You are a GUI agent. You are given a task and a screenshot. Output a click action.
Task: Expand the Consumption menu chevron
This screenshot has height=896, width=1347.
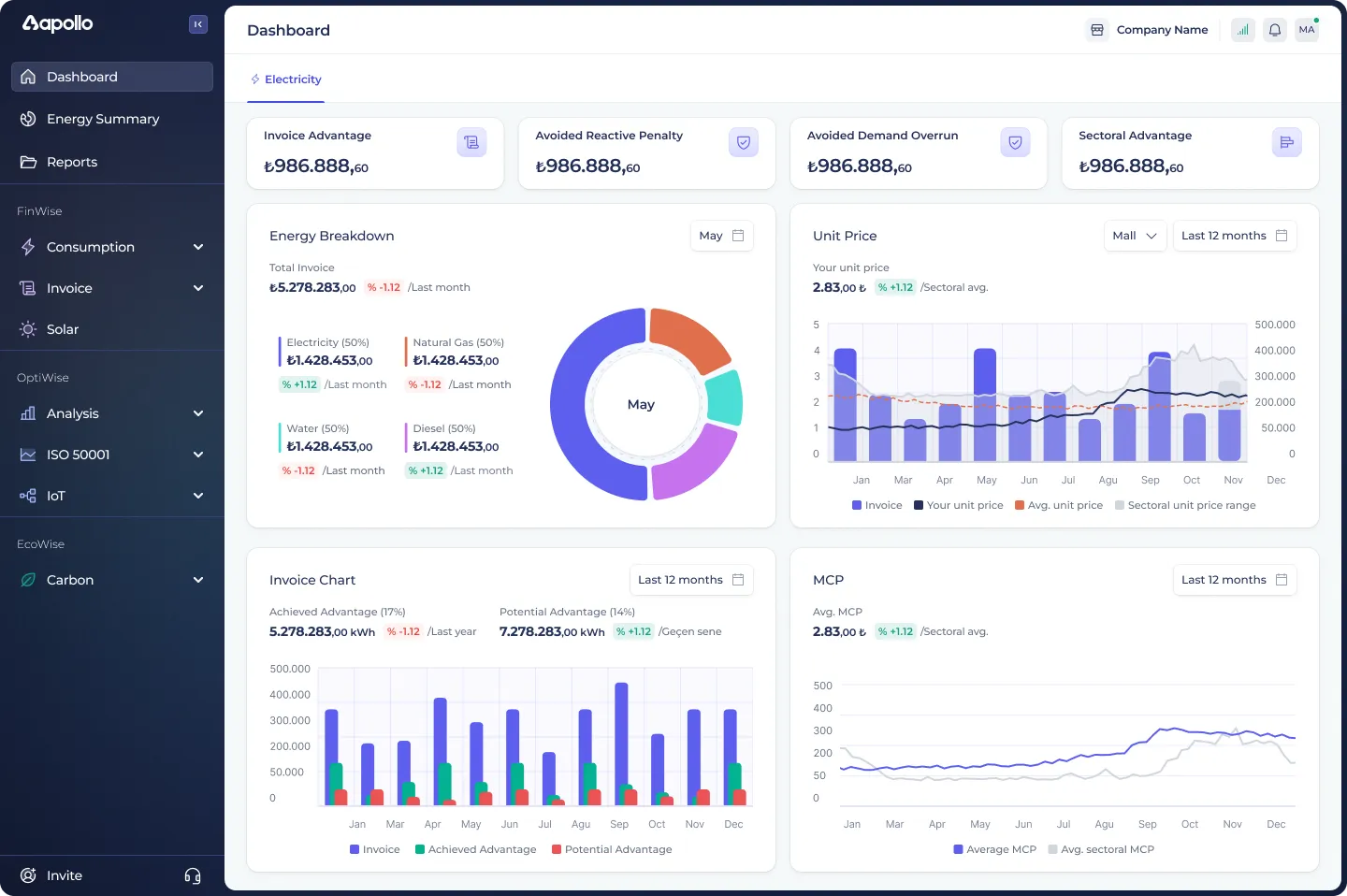(198, 247)
